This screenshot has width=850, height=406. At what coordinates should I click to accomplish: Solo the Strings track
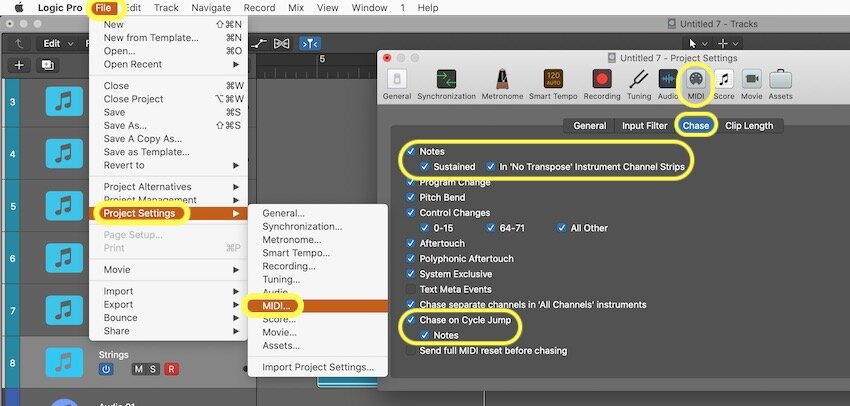(x=153, y=369)
